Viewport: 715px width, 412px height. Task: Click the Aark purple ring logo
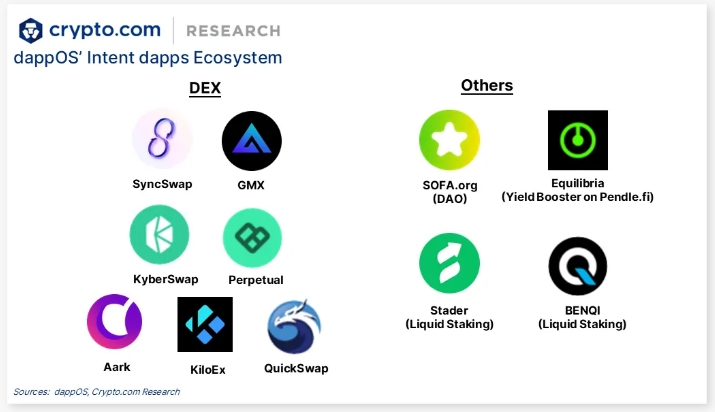coord(114,322)
